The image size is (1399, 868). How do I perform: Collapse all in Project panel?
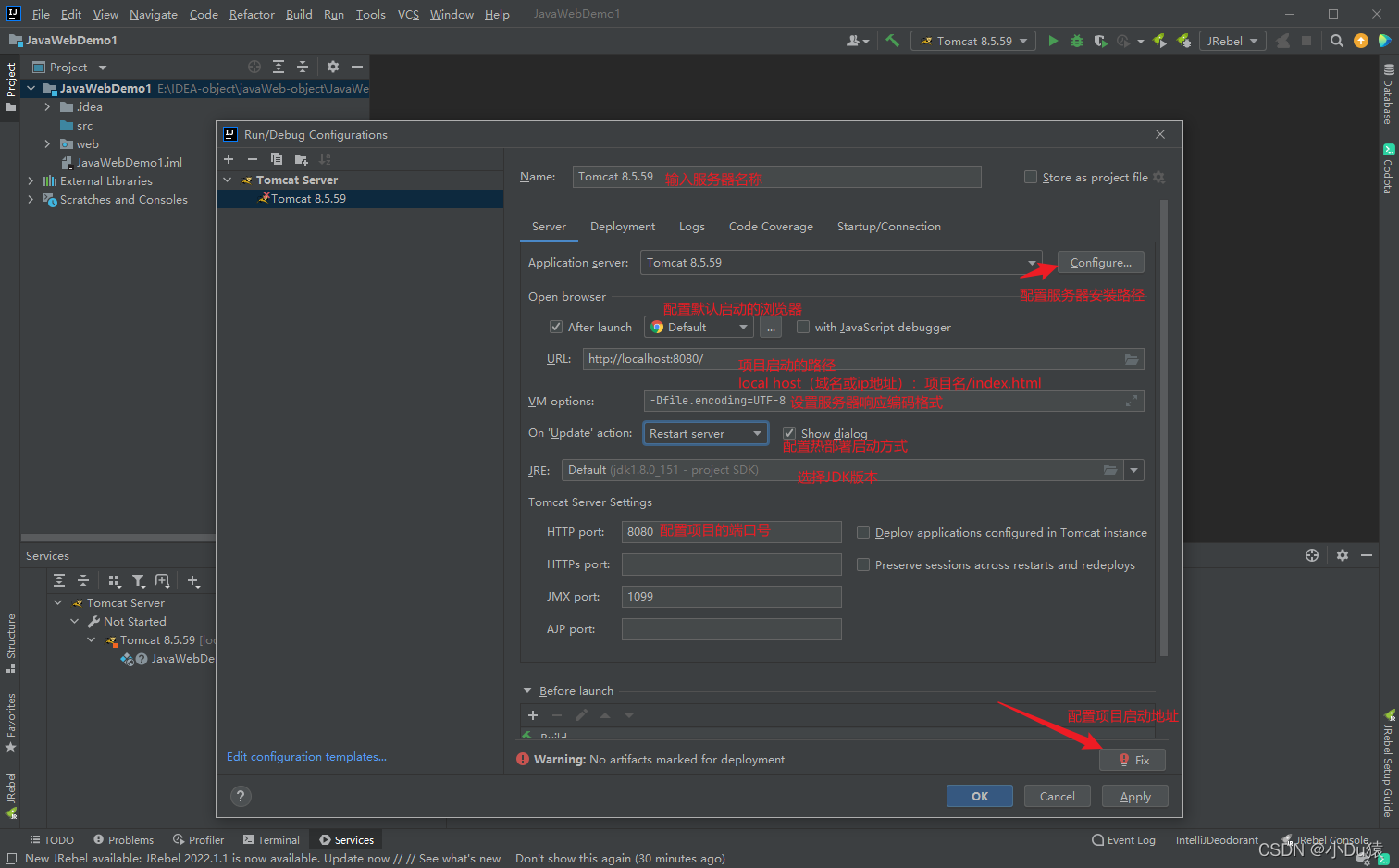click(x=303, y=67)
